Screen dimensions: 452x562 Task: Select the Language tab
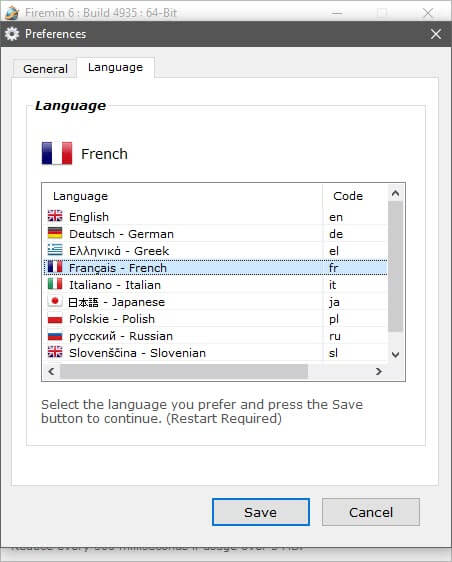point(115,67)
